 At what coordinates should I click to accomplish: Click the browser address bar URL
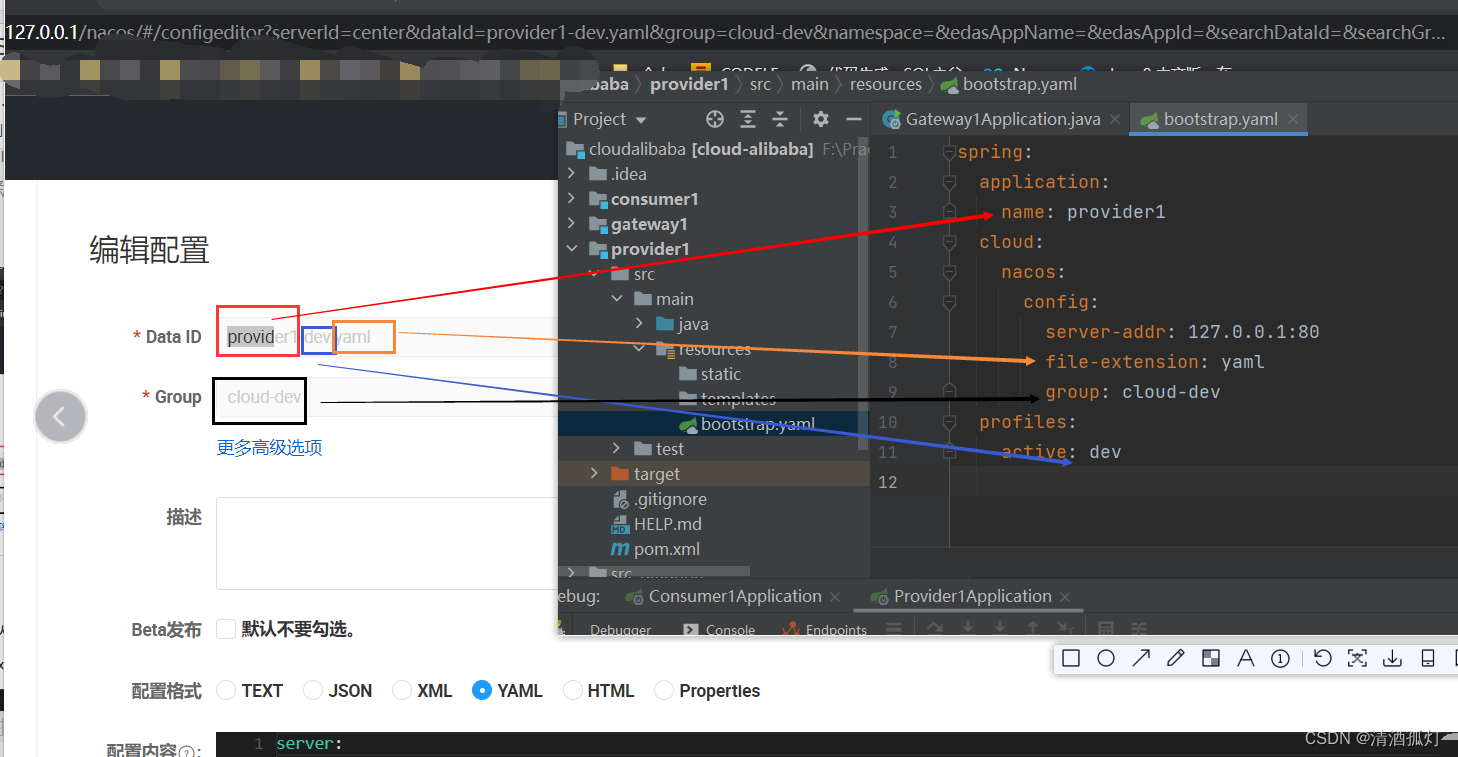[724, 33]
